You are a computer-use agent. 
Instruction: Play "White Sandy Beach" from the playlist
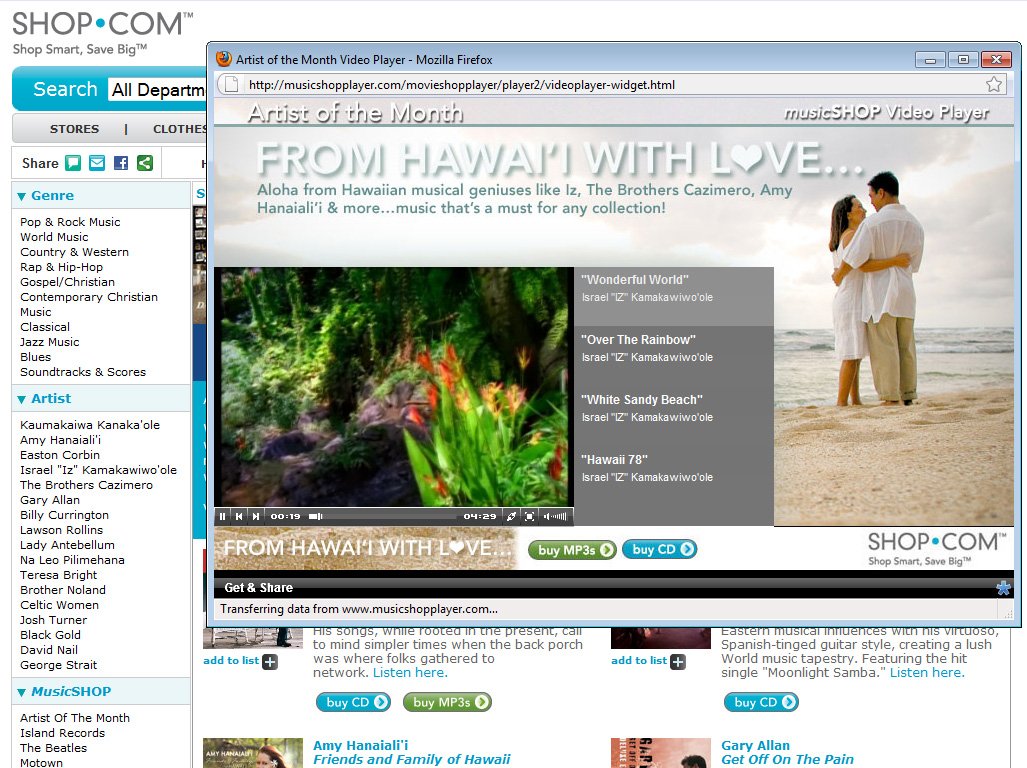[674, 416]
